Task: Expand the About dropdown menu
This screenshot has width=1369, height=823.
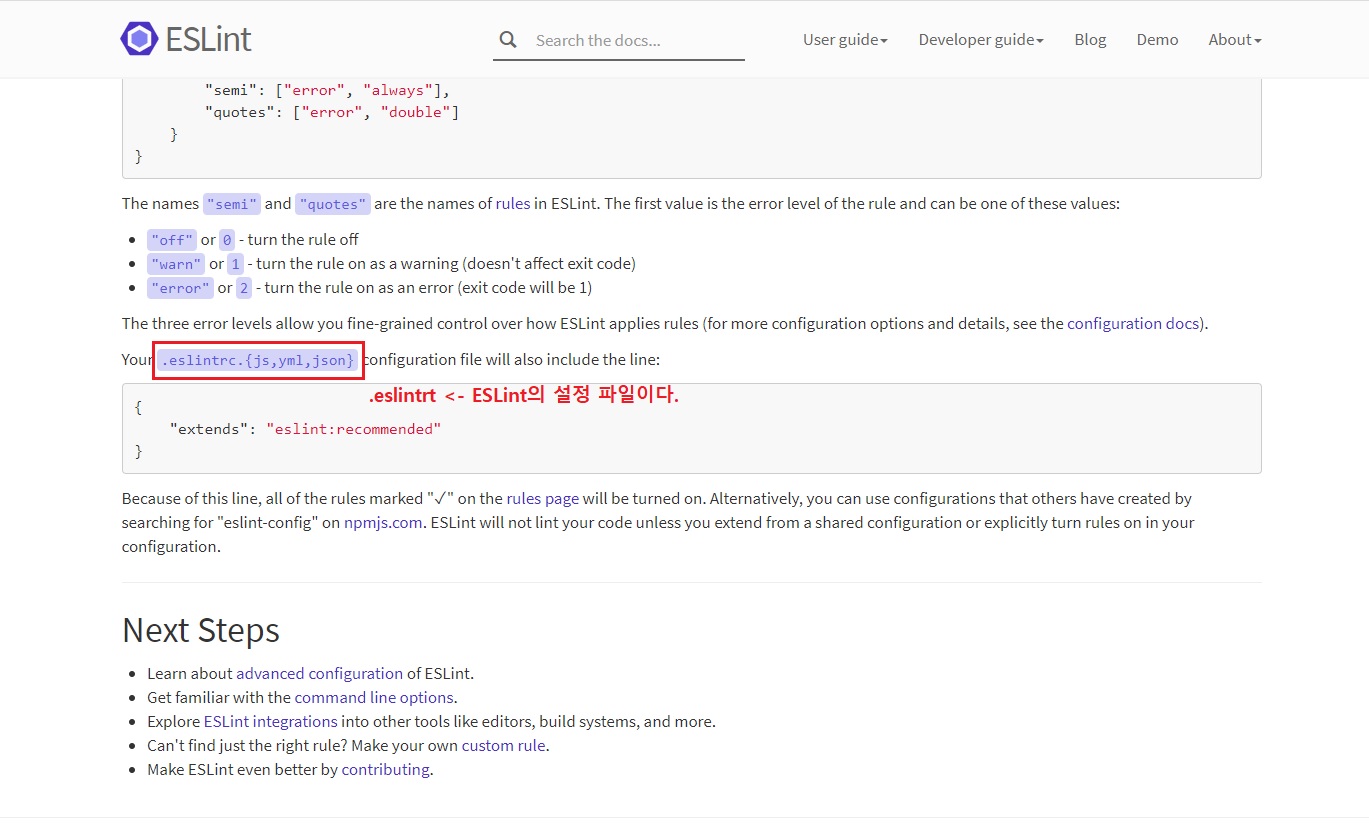Action: (1234, 40)
